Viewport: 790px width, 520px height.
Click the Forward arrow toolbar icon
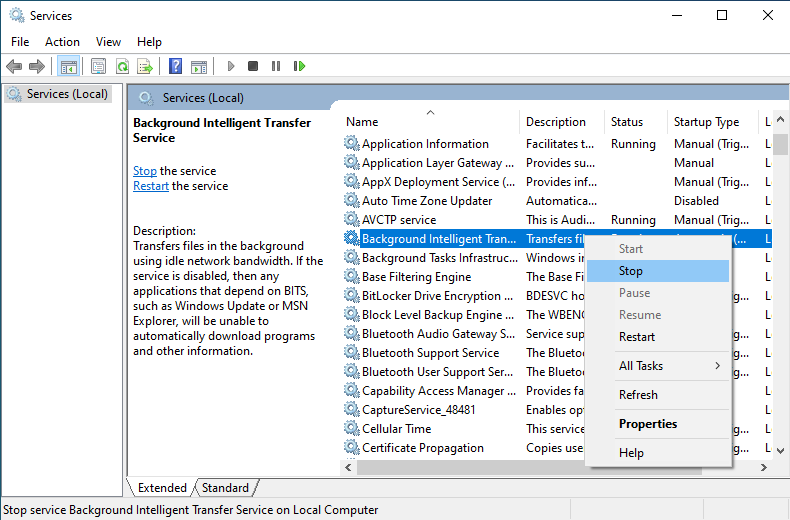click(x=37, y=66)
